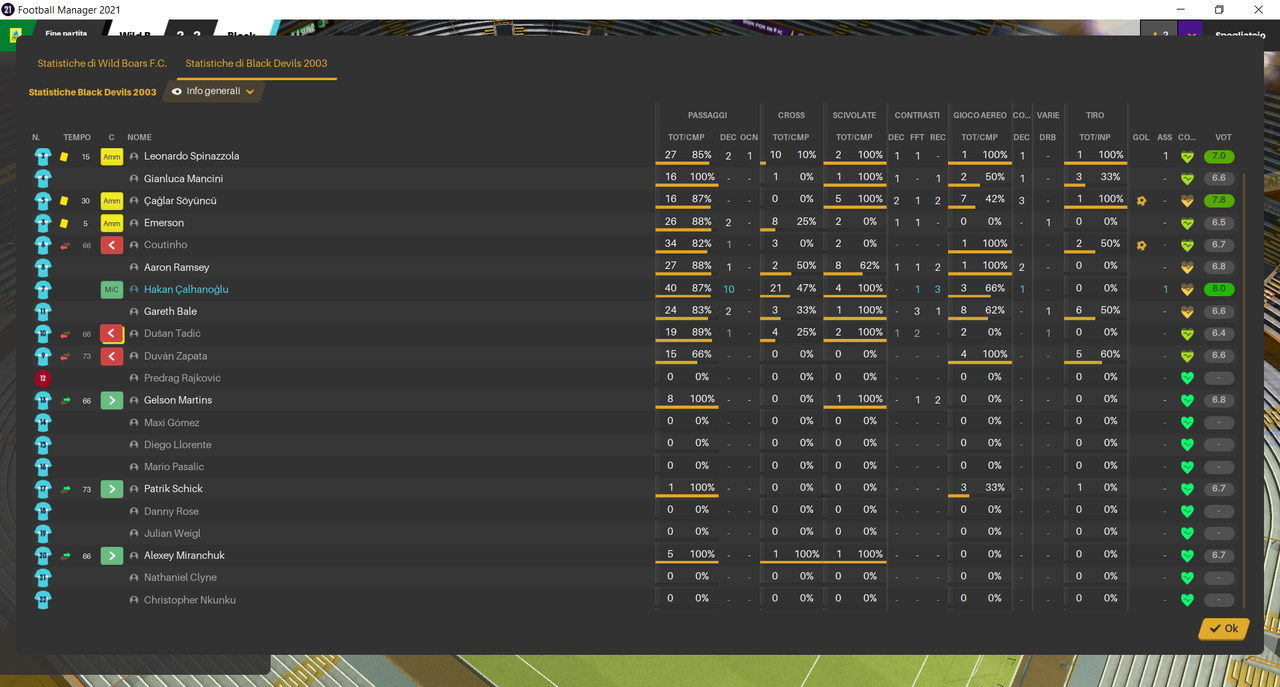Click 8.0 rating for Hakan Çalhanoğlu
The height and width of the screenshot is (687, 1280).
[x=1219, y=290]
